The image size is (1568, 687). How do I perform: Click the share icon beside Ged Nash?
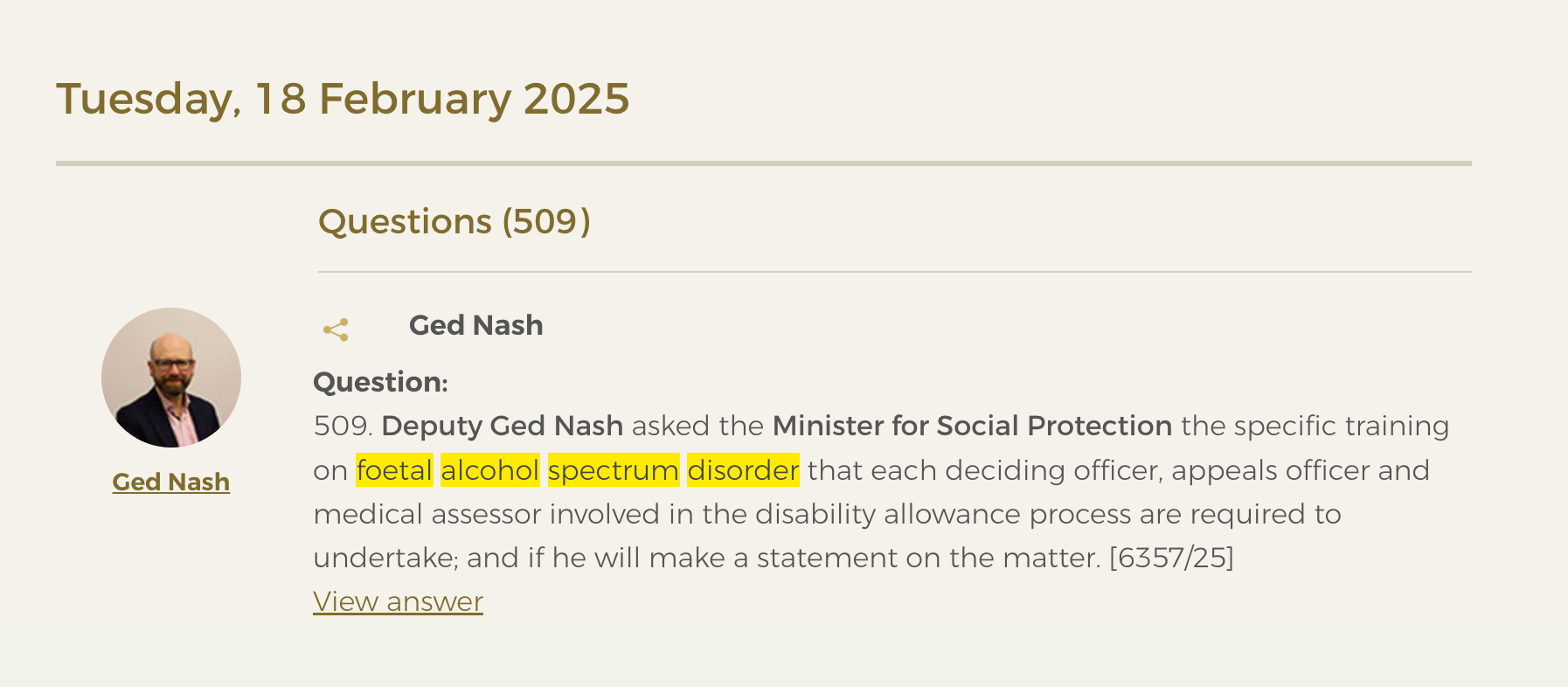(336, 330)
